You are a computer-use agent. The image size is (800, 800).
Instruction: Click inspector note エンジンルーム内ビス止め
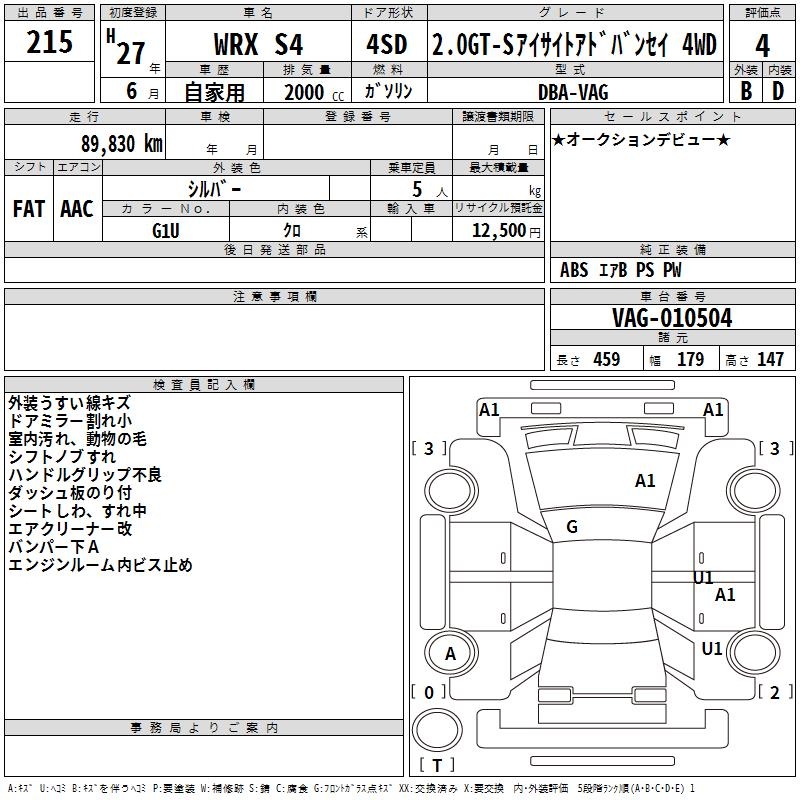[x=101, y=565]
